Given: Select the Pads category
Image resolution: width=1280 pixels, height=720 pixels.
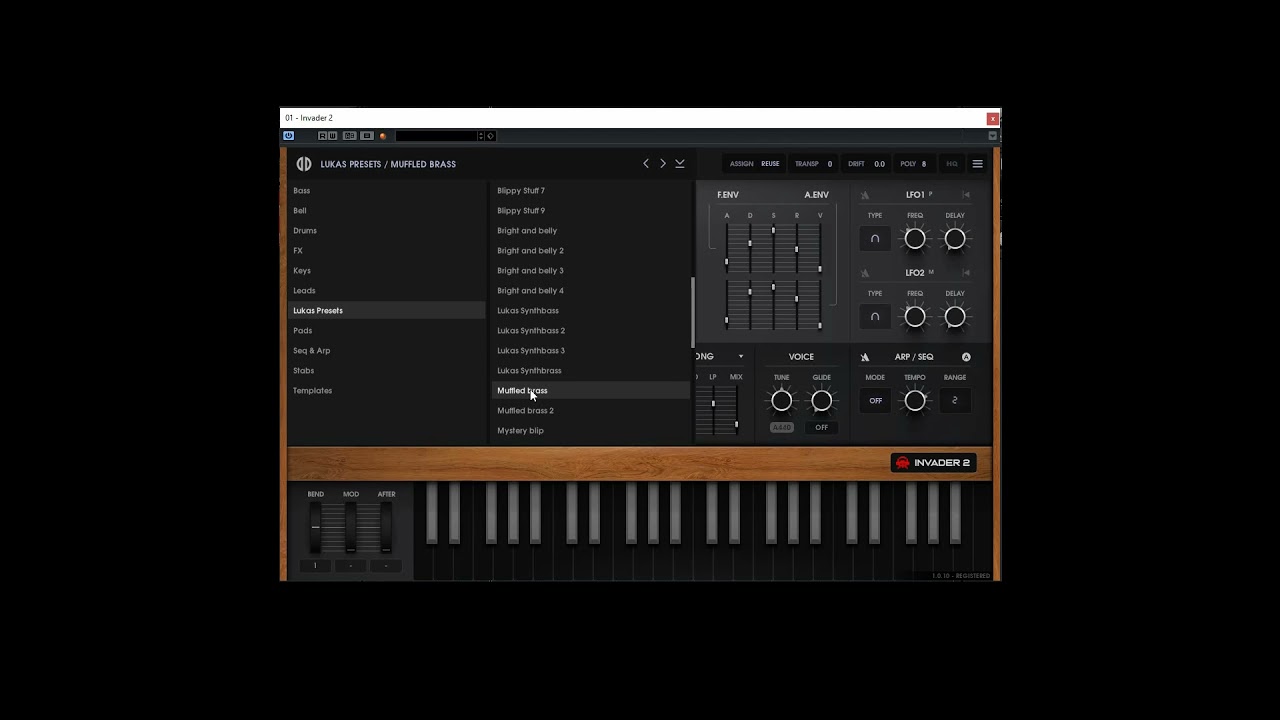Looking at the screenshot, I should coord(387,331).
